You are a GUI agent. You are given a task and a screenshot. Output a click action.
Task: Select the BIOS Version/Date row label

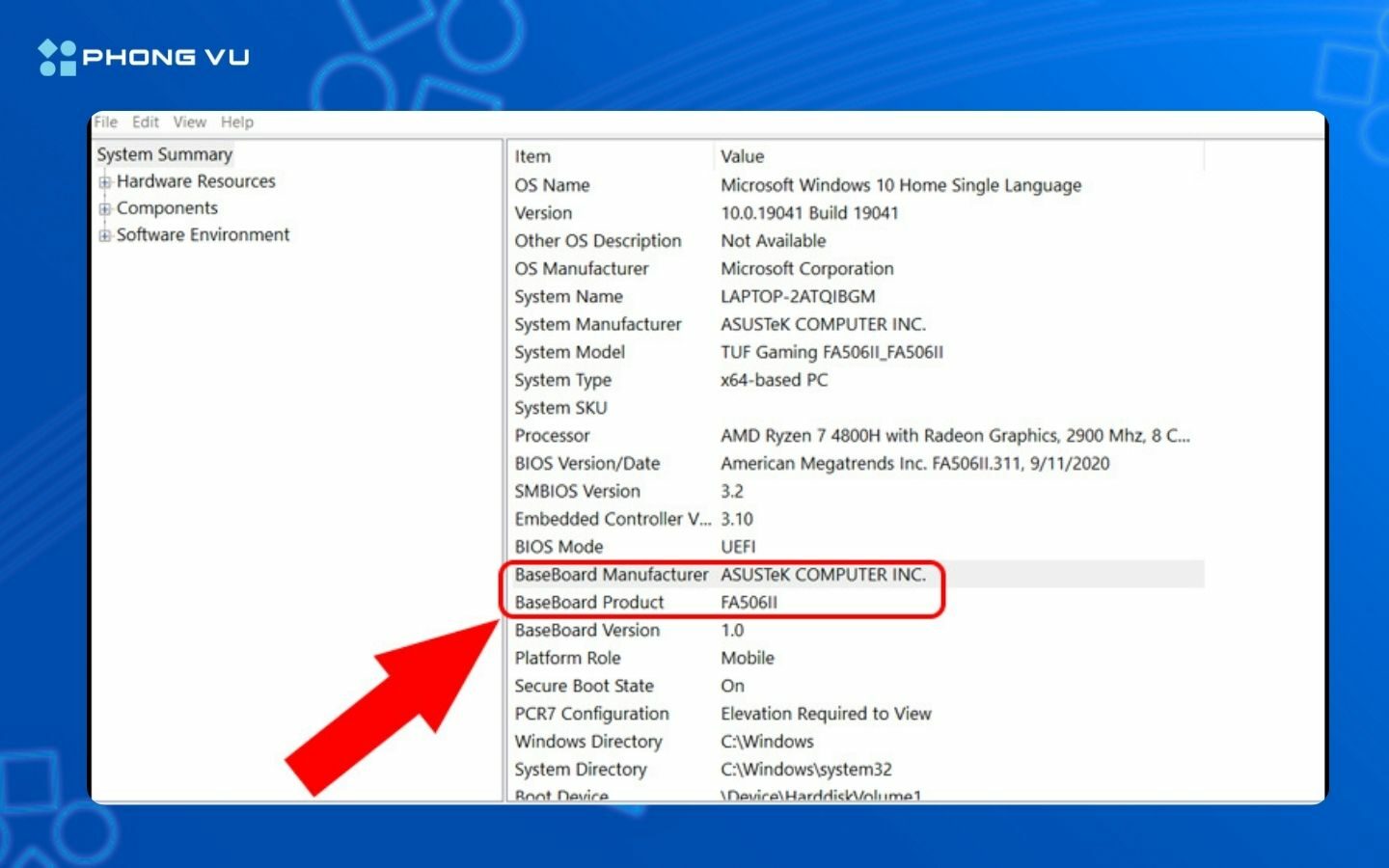point(586,464)
